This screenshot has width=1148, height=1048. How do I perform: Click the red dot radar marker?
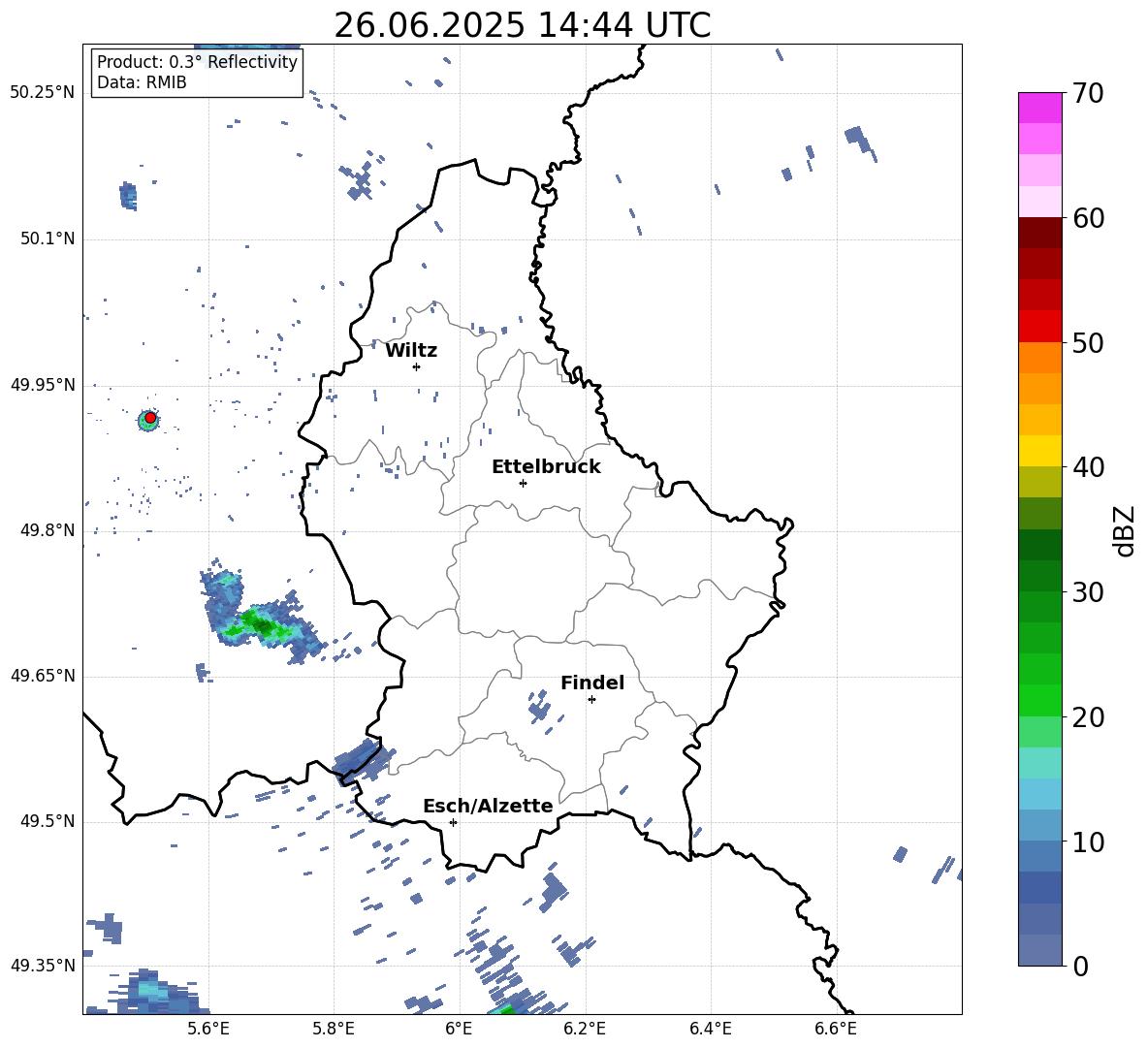(150, 418)
